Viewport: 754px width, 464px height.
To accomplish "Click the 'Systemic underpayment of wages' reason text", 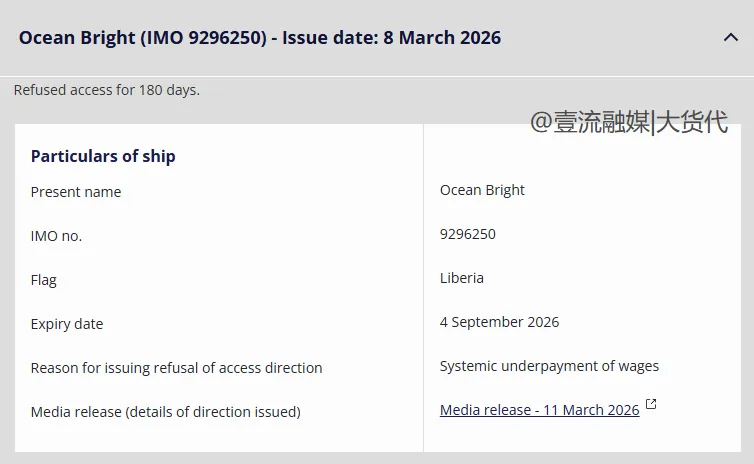I will coord(549,366).
